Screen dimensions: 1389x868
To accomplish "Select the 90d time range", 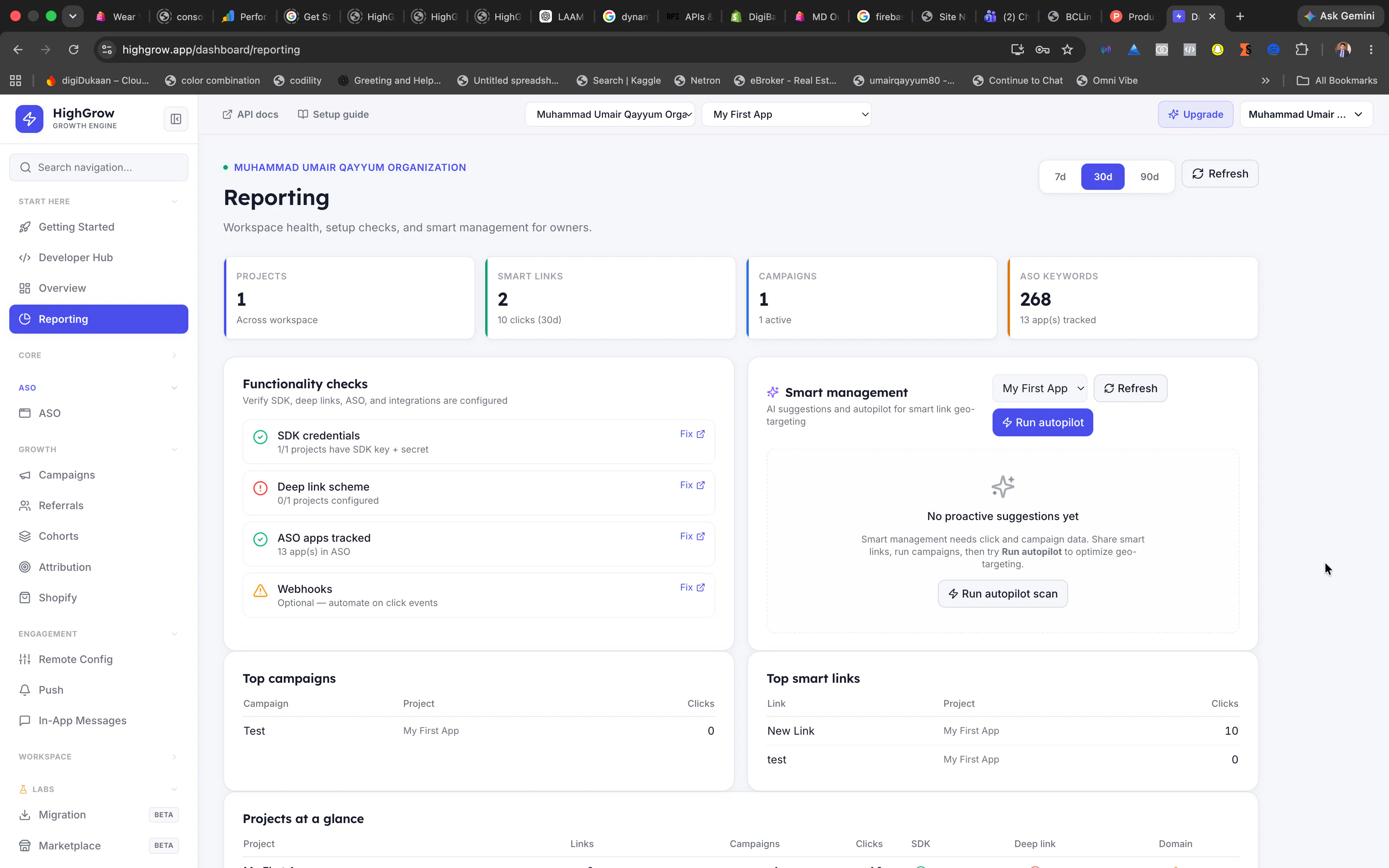I will pyautogui.click(x=1149, y=176).
